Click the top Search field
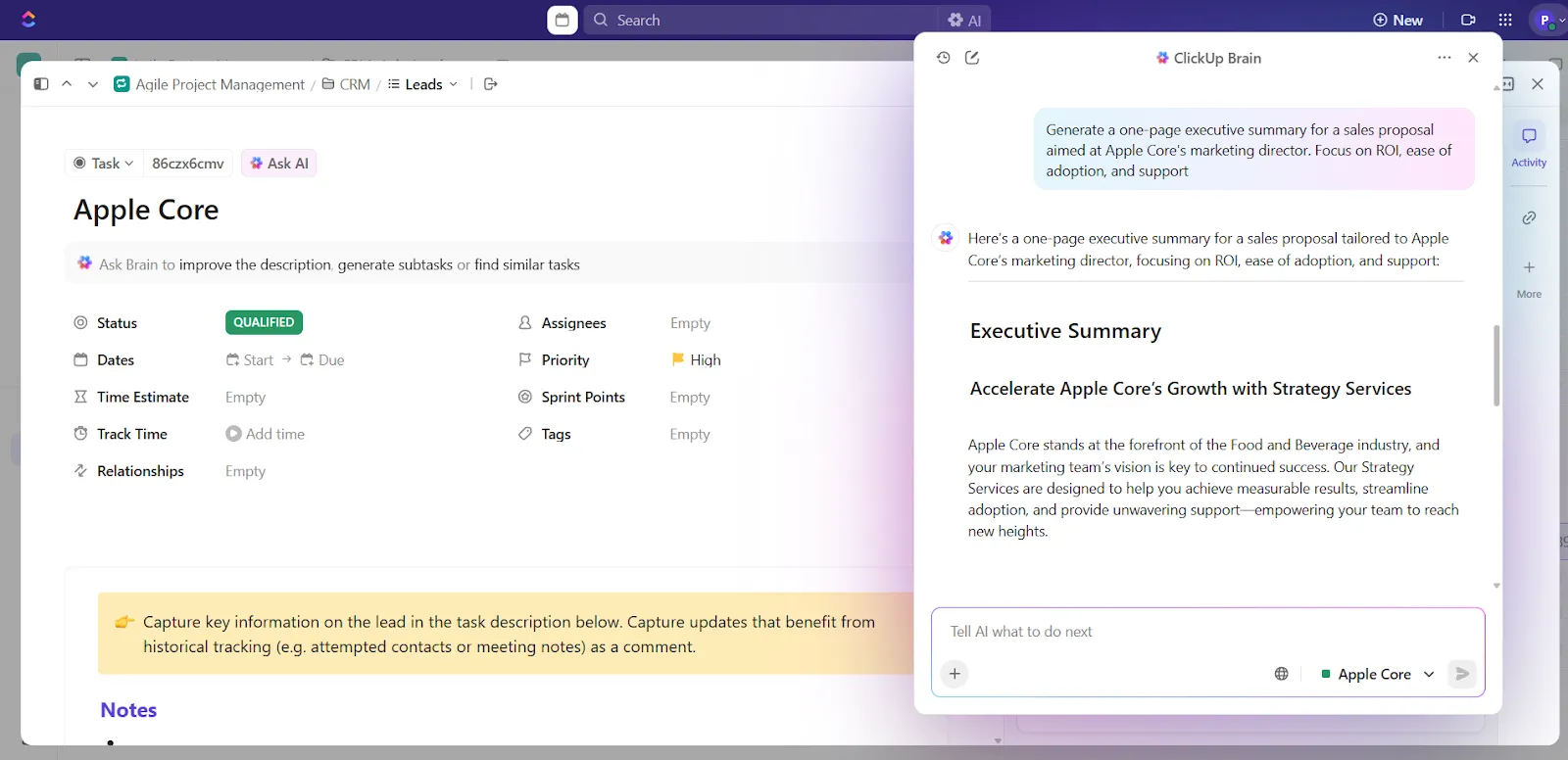The height and width of the screenshot is (760, 1568). pyautogui.click(x=759, y=20)
